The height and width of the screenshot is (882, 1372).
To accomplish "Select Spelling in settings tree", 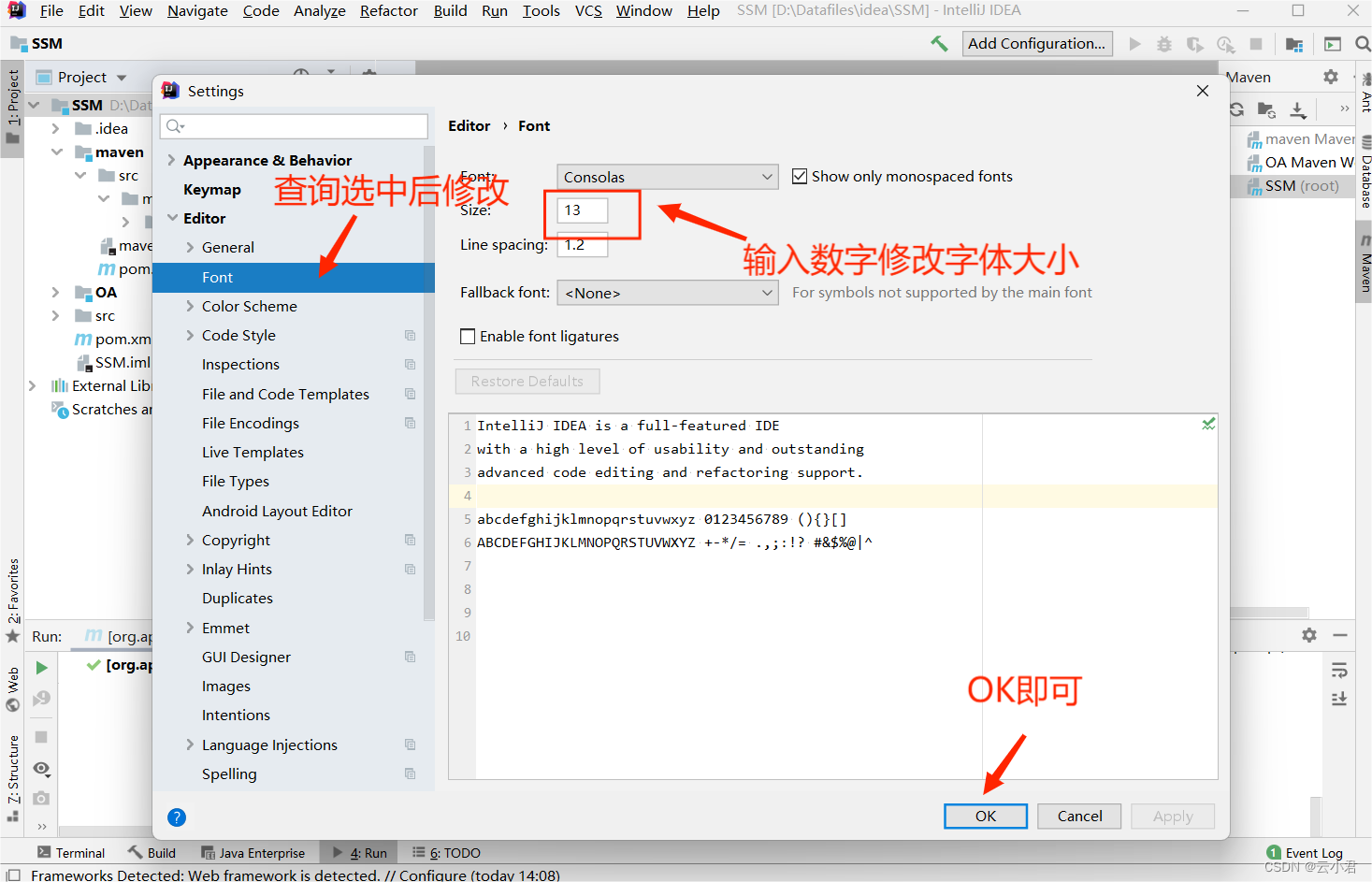I will pos(229,774).
